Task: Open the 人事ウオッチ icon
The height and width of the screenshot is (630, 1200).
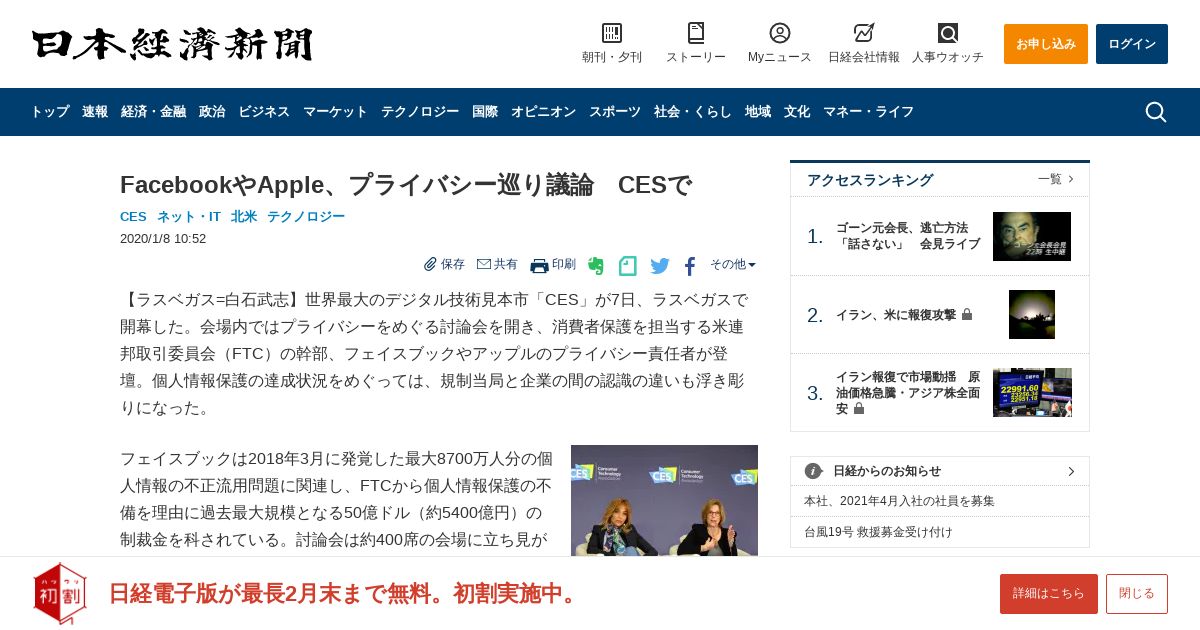Action: tap(948, 33)
